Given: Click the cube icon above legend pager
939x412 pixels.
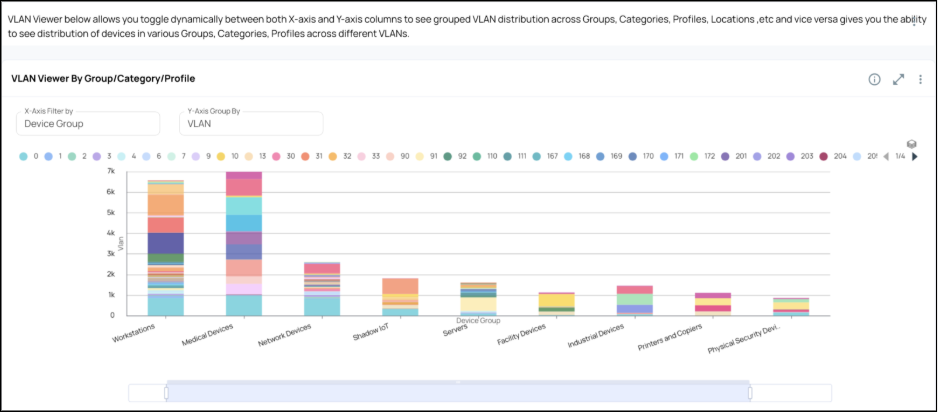Looking at the screenshot, I should (x=911, y=144).
